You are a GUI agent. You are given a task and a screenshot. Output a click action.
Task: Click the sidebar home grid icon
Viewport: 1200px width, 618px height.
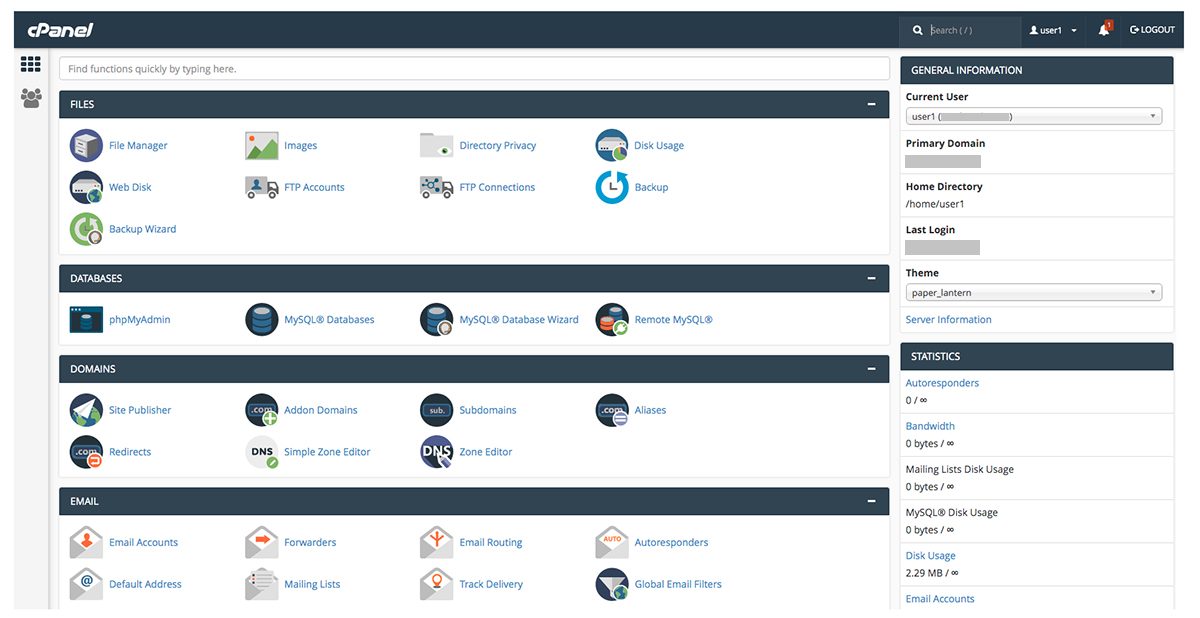point(31,64)
